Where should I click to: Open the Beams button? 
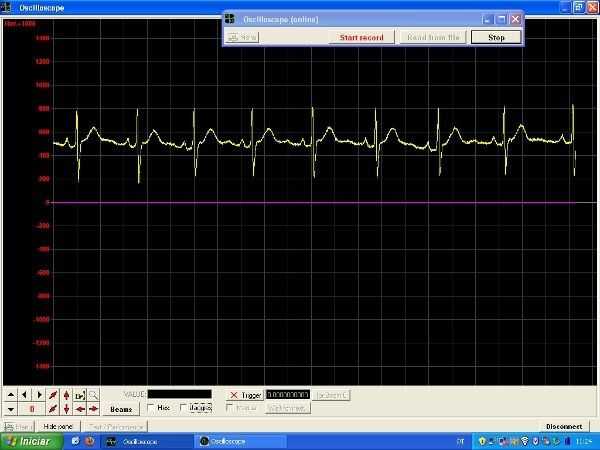coord(121,409)
